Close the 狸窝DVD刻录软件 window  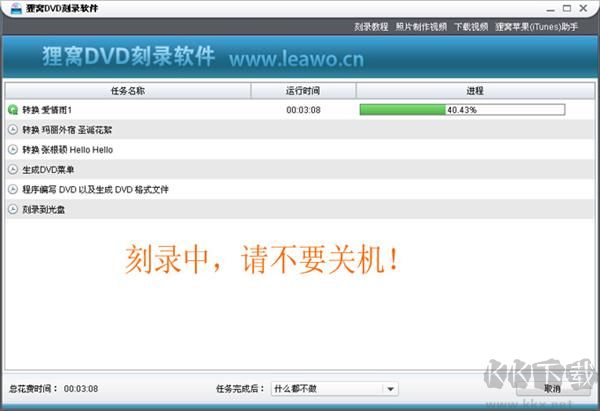[x=584, y=8]
